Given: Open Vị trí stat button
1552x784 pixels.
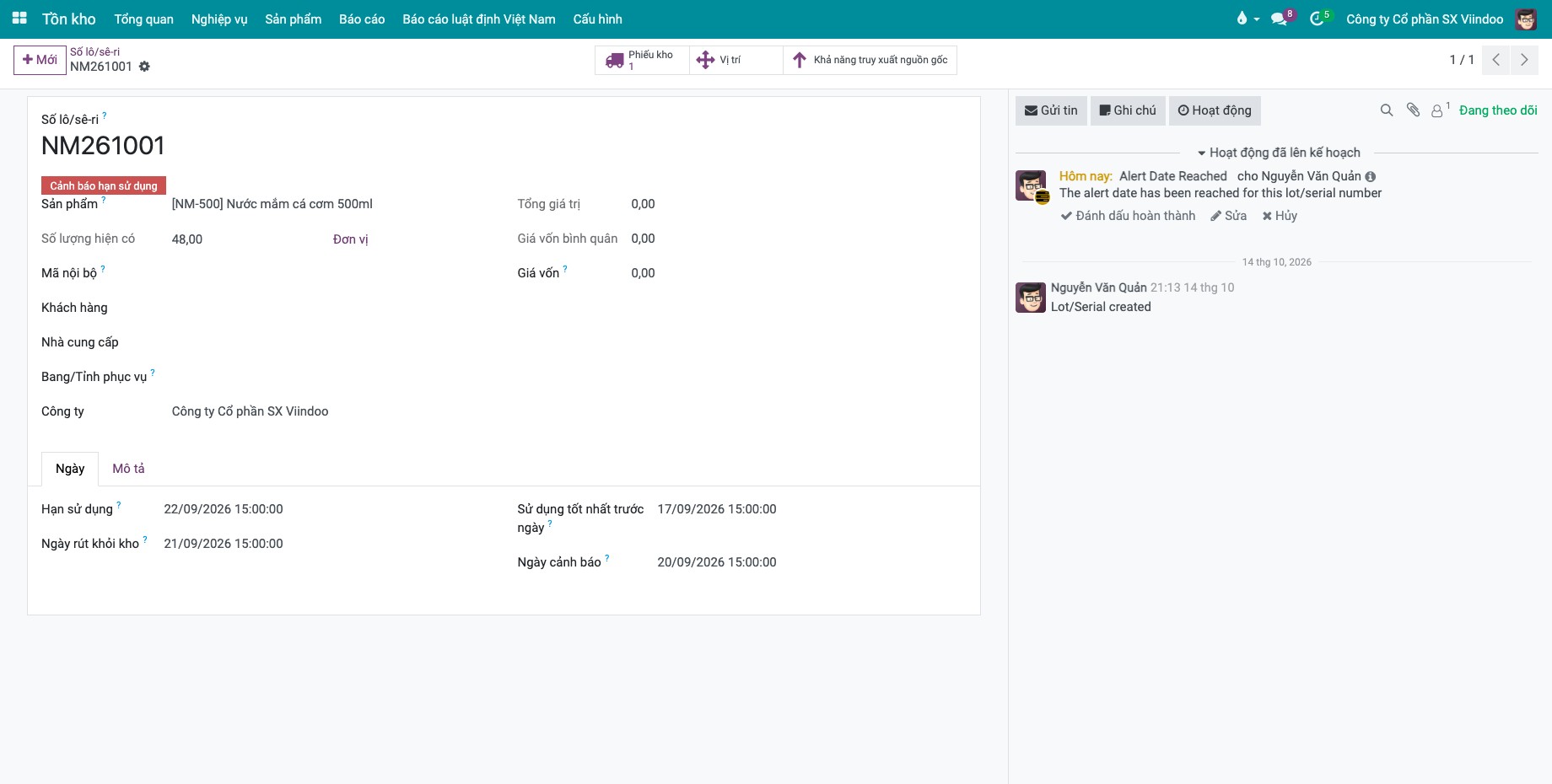Looking at the screenshot, I should [x=736, y=60].
